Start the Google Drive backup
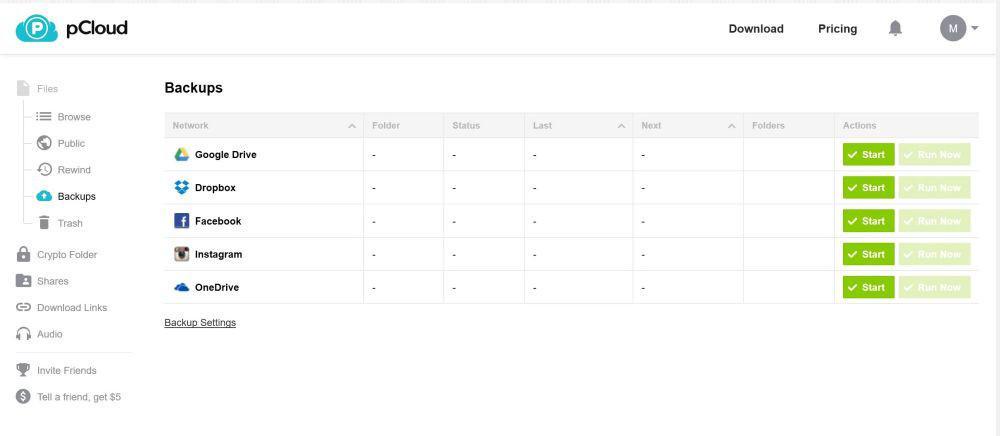This screenshot has width=1000, height=436. pyautogui.click(x=868, y=155)
